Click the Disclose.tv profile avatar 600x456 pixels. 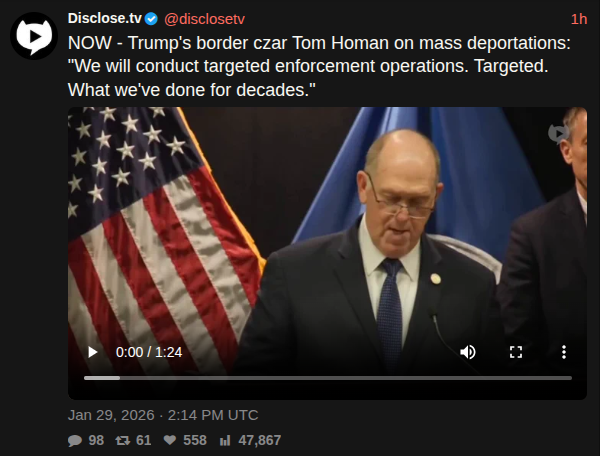tap(34, 36)
